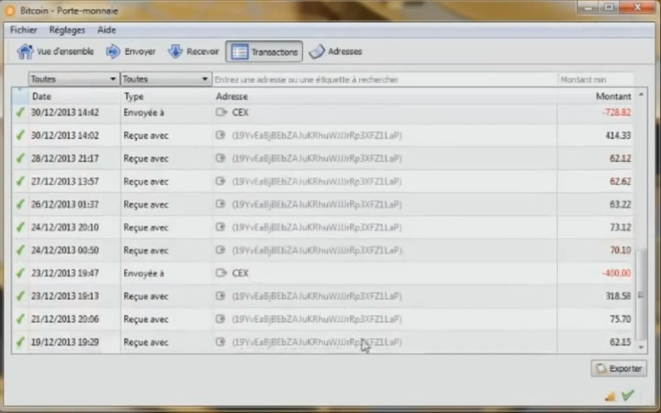Viewport: 661px width, 413px height.
Task: Click the vertical scrollbar thumb of the list
Action: tap(641, 294)
